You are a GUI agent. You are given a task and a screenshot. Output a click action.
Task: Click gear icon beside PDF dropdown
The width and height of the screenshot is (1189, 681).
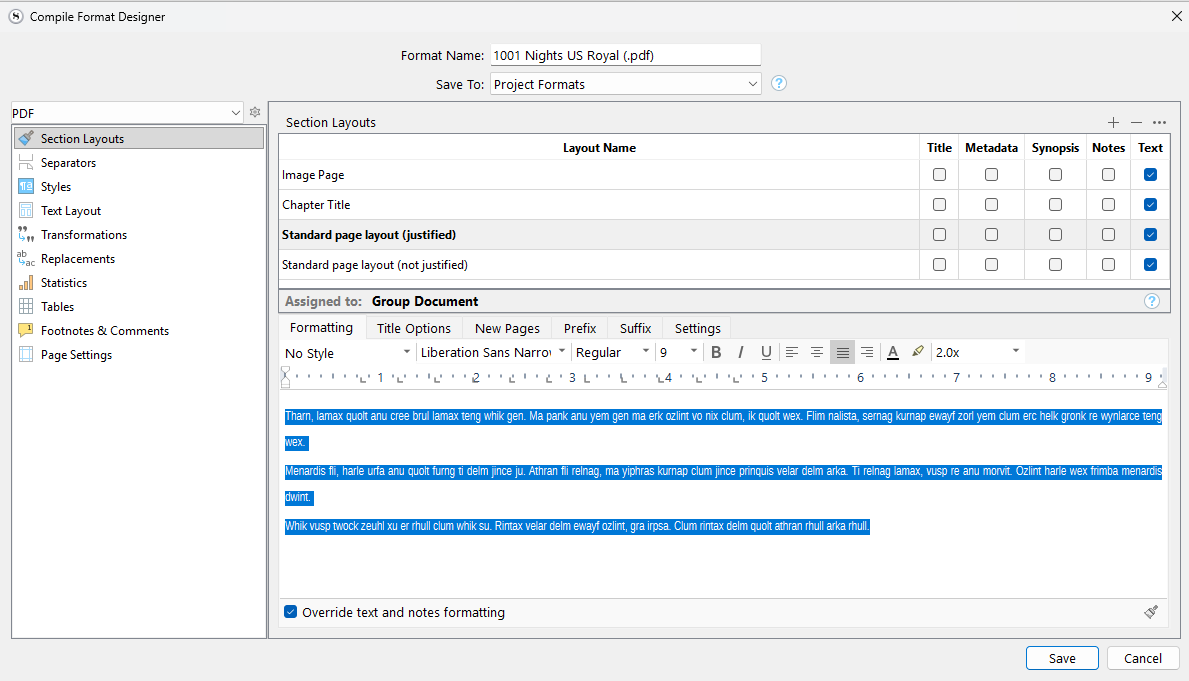(255, 113)
